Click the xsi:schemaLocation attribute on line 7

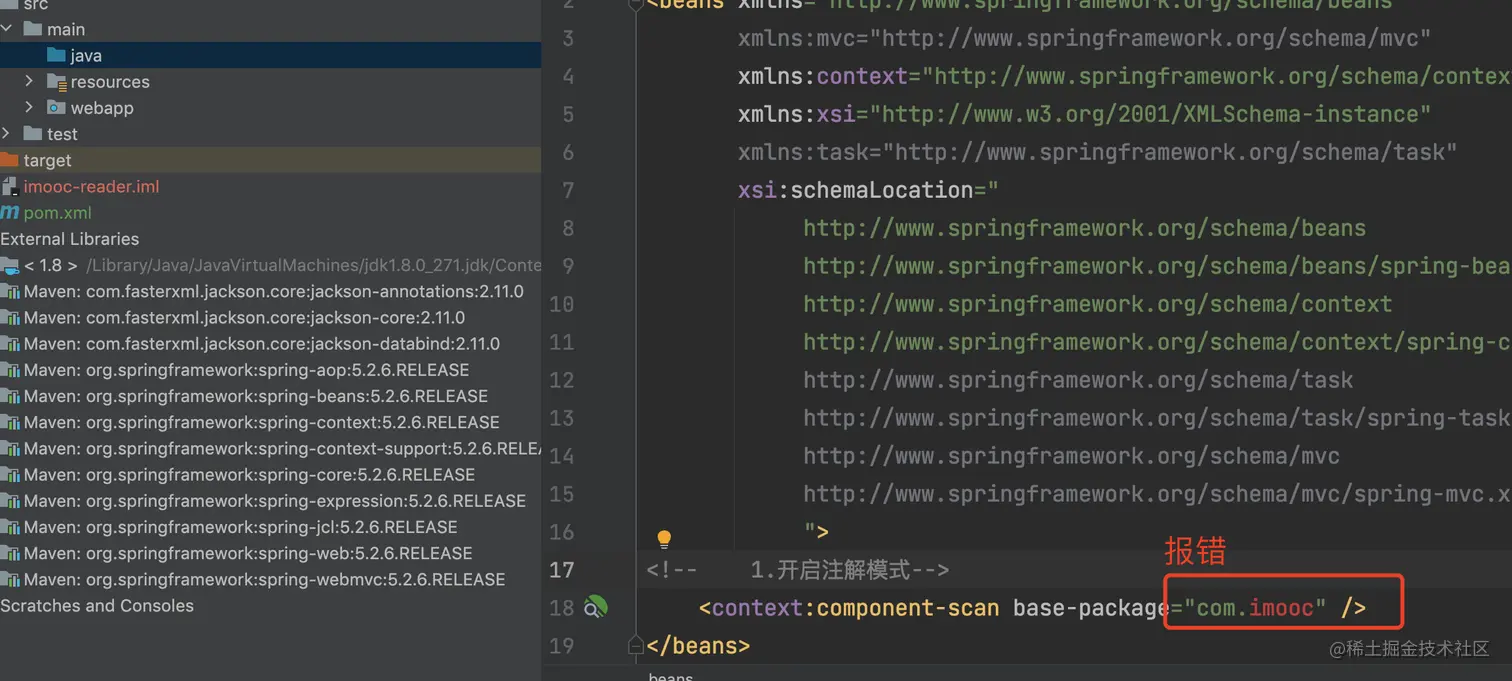pos(855,190)
